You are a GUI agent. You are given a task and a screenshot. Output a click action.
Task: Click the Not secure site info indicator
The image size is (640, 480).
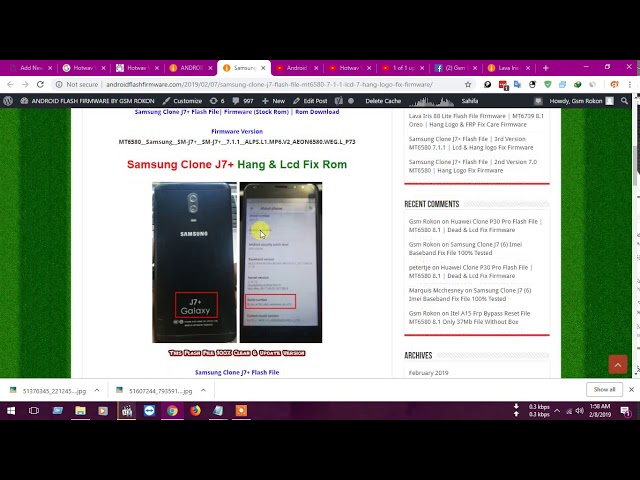(77, 84)
